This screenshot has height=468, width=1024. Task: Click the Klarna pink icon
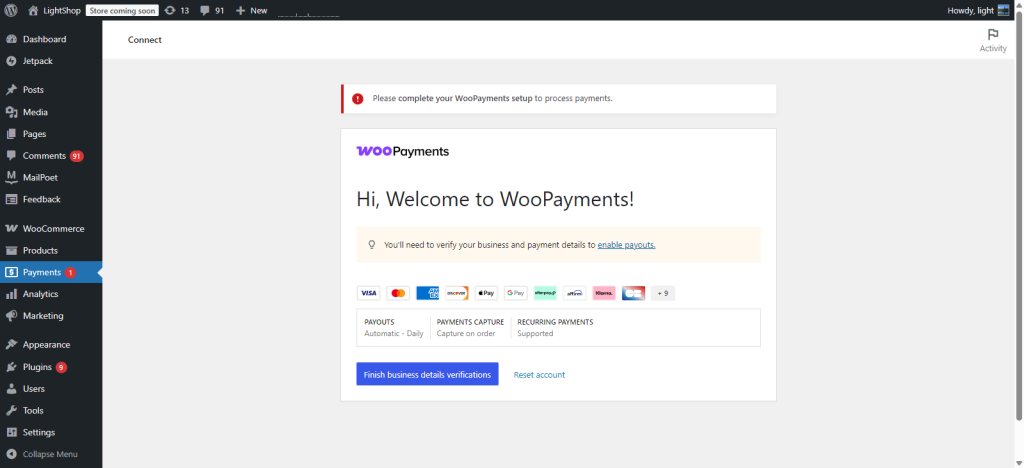click(x=604, y=293)
